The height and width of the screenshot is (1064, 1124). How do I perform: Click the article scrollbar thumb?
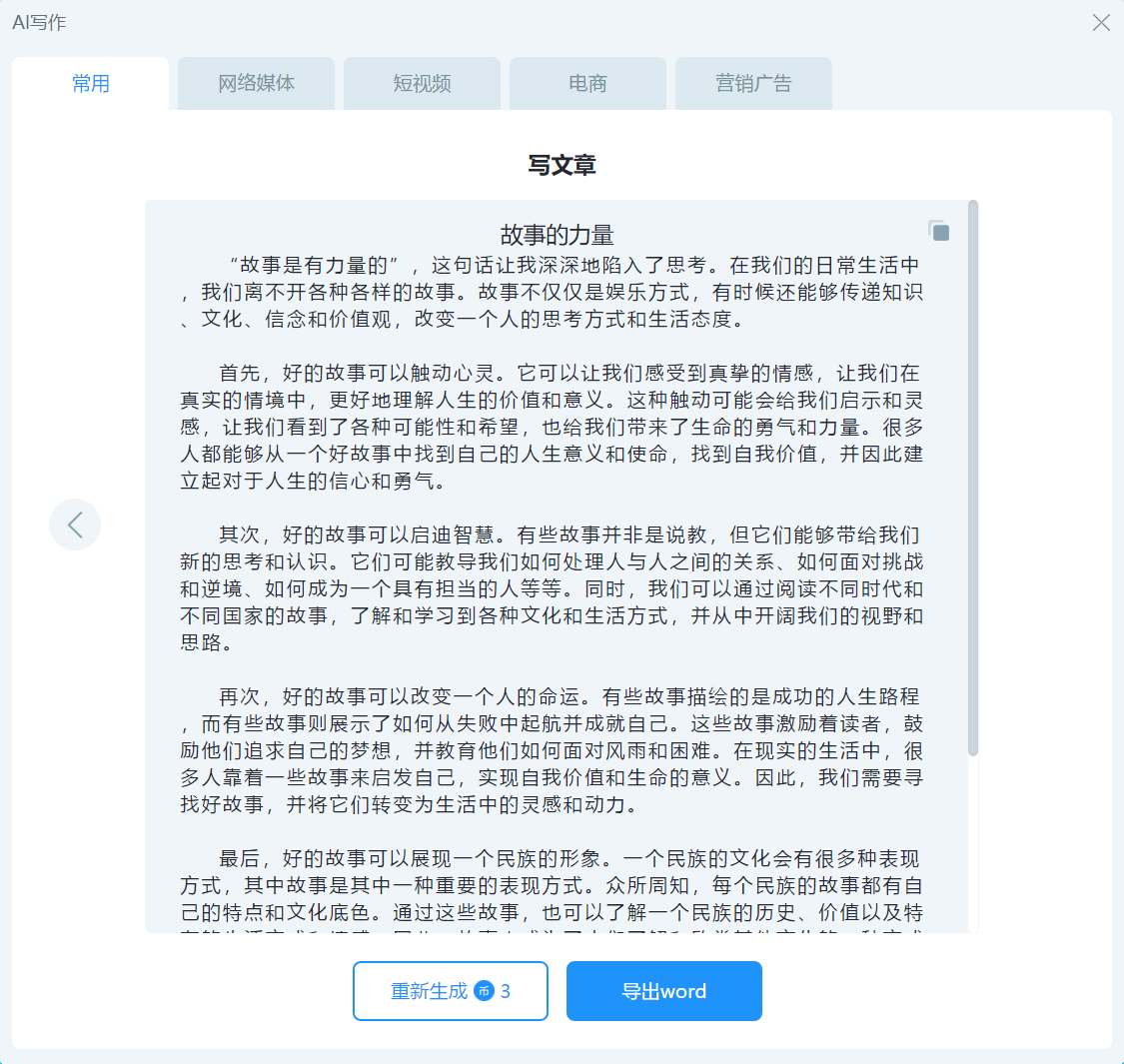point(973,478)
